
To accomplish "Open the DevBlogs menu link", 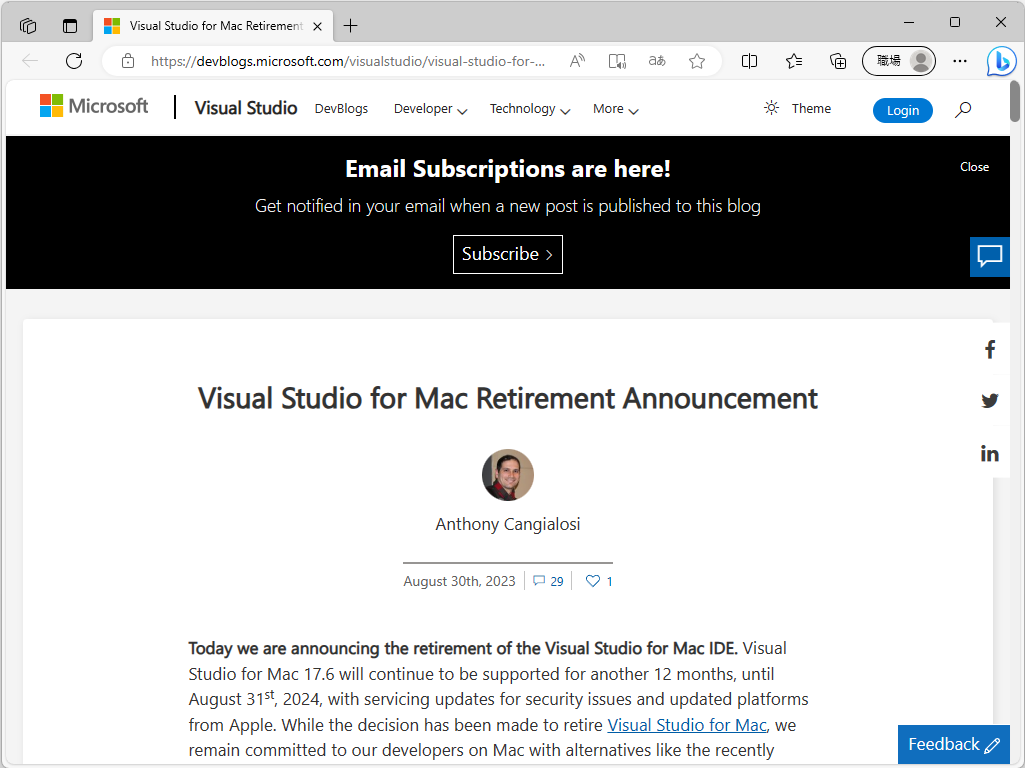I will [x=341, y=109].
